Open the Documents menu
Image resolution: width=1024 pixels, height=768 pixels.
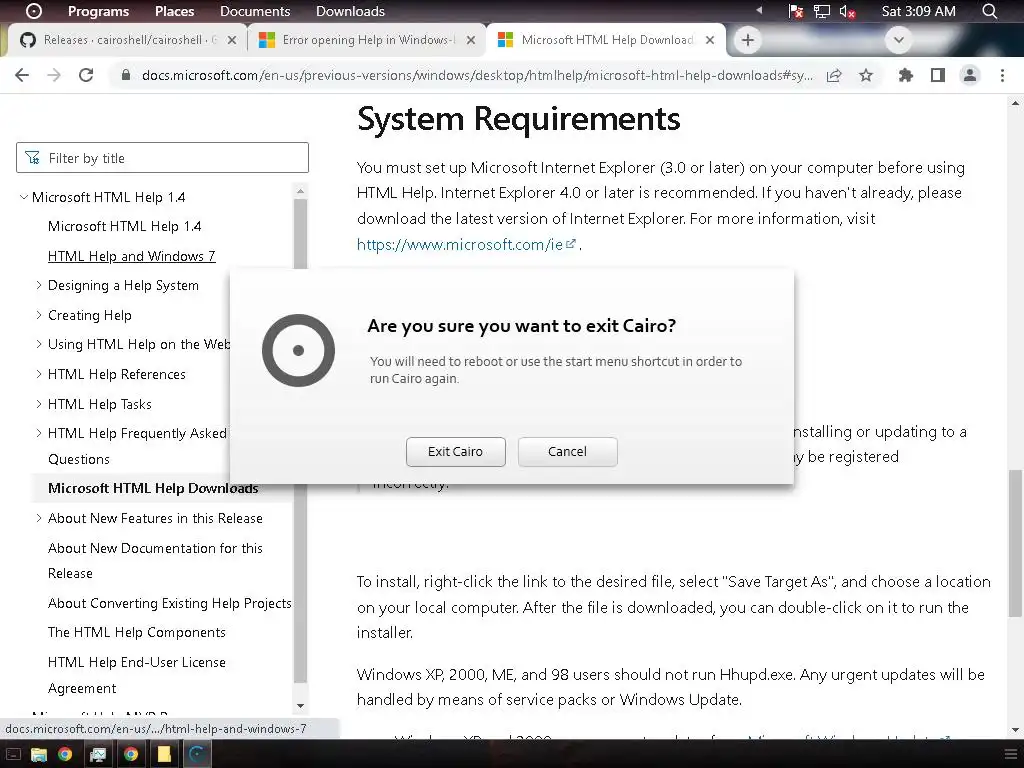255,11
